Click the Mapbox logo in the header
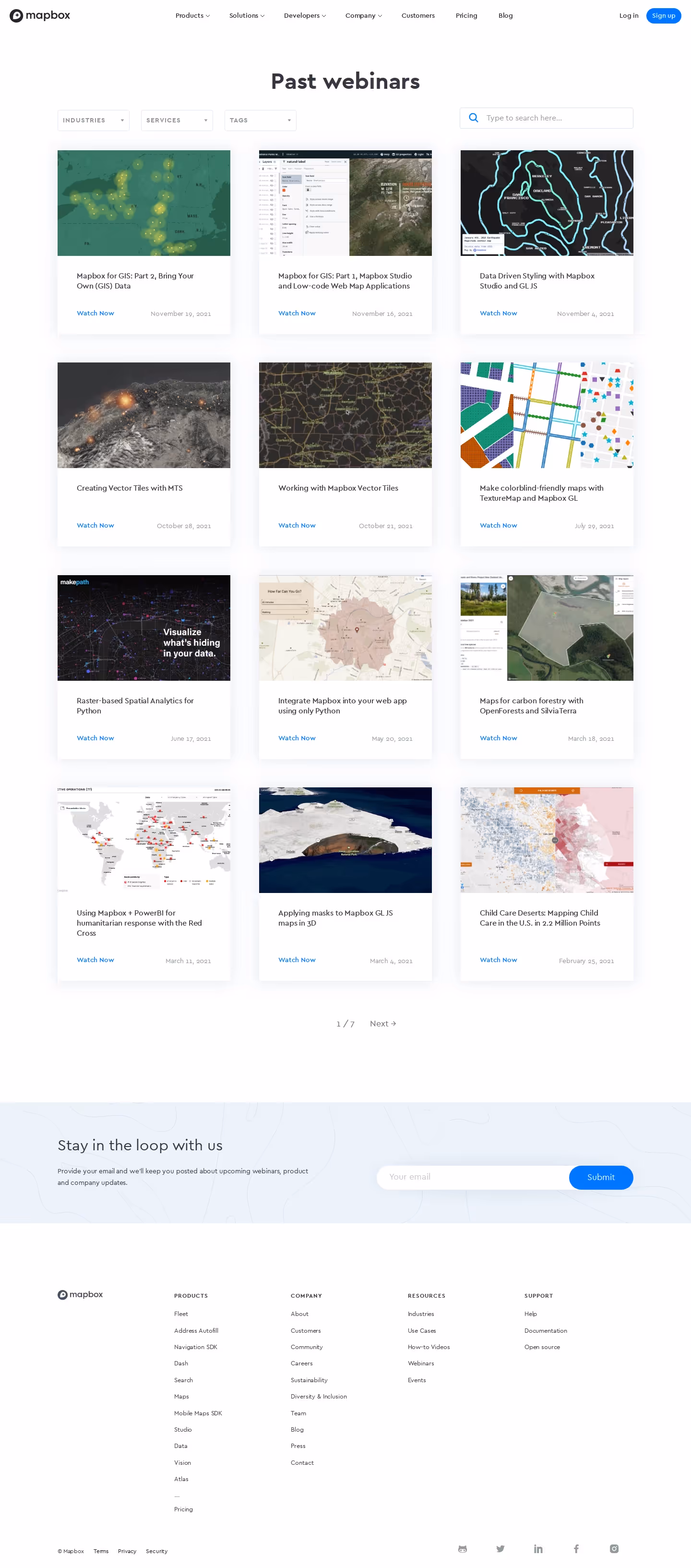This screenshot has width=691, height=1568. click(x=40, y=16)
